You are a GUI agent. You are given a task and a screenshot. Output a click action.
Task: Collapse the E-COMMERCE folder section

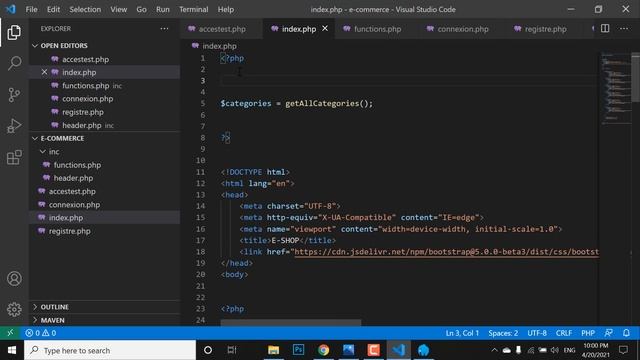[35, 138]
